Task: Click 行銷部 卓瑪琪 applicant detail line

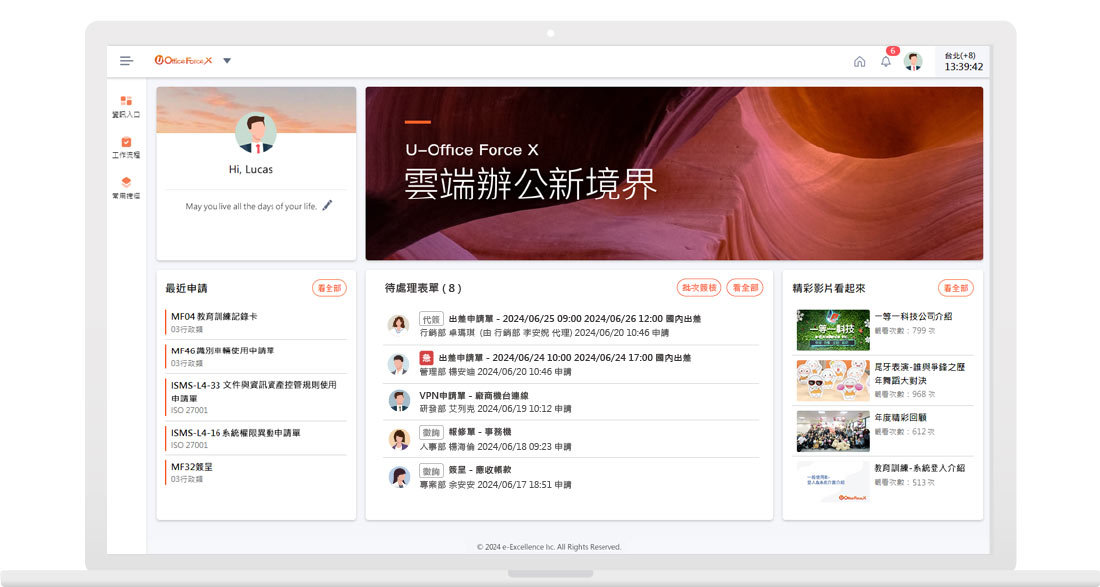Action: 544,333
